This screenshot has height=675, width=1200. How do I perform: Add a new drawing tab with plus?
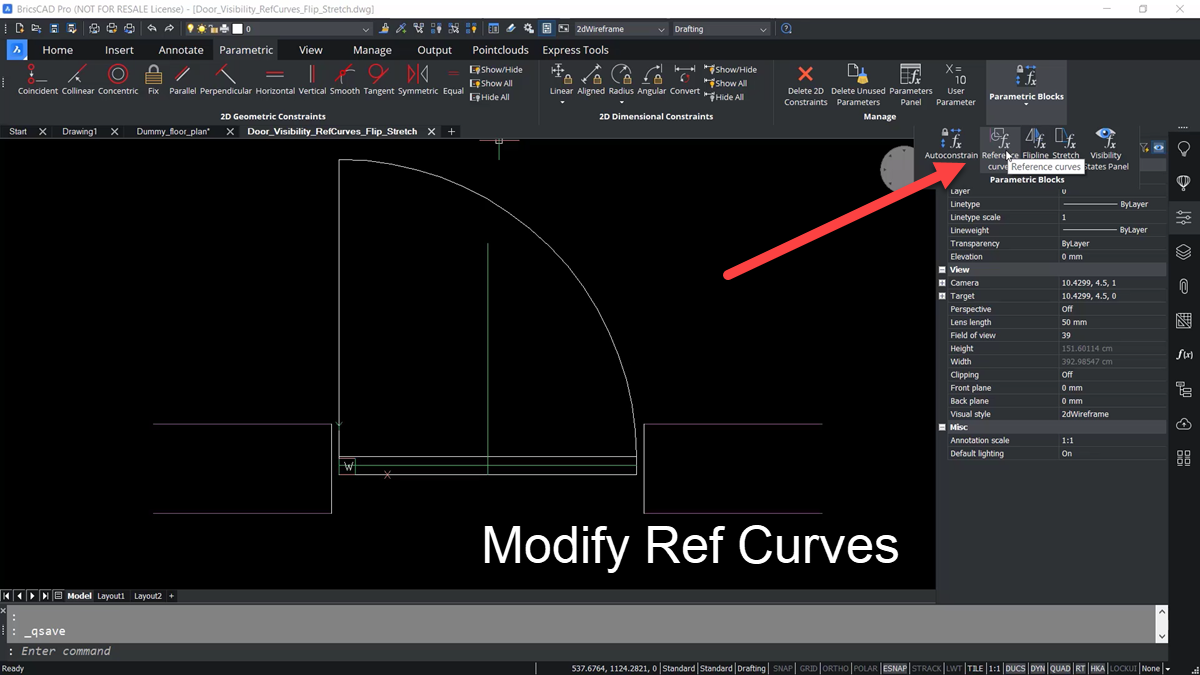click(x=451, y=131)
